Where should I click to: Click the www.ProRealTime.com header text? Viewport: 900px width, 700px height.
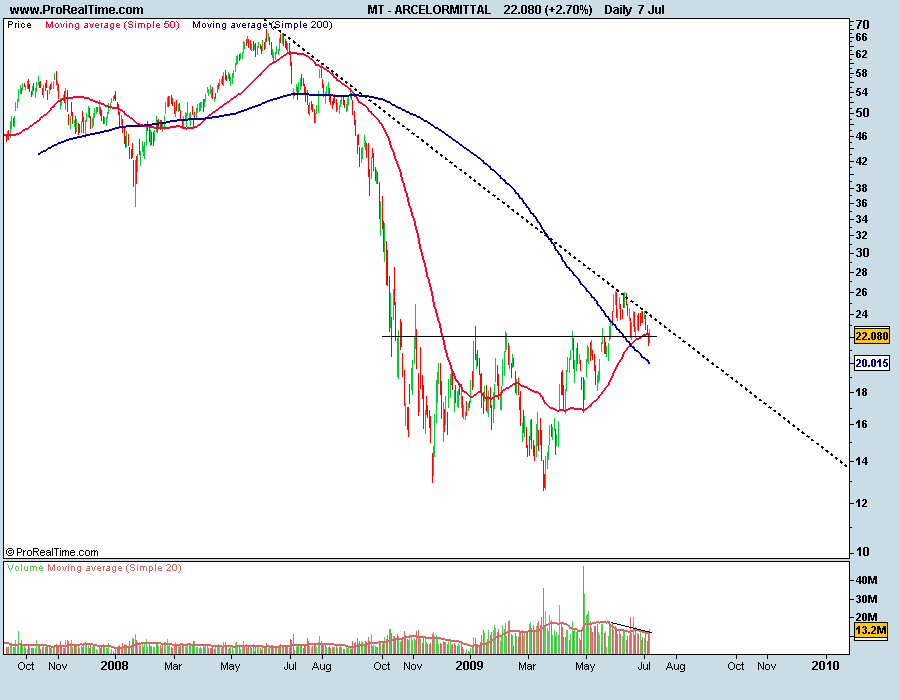click(77, 10)
